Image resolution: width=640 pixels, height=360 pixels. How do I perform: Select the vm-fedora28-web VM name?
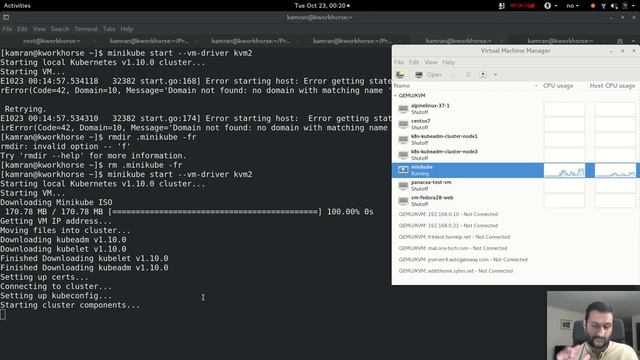(432, 198)
